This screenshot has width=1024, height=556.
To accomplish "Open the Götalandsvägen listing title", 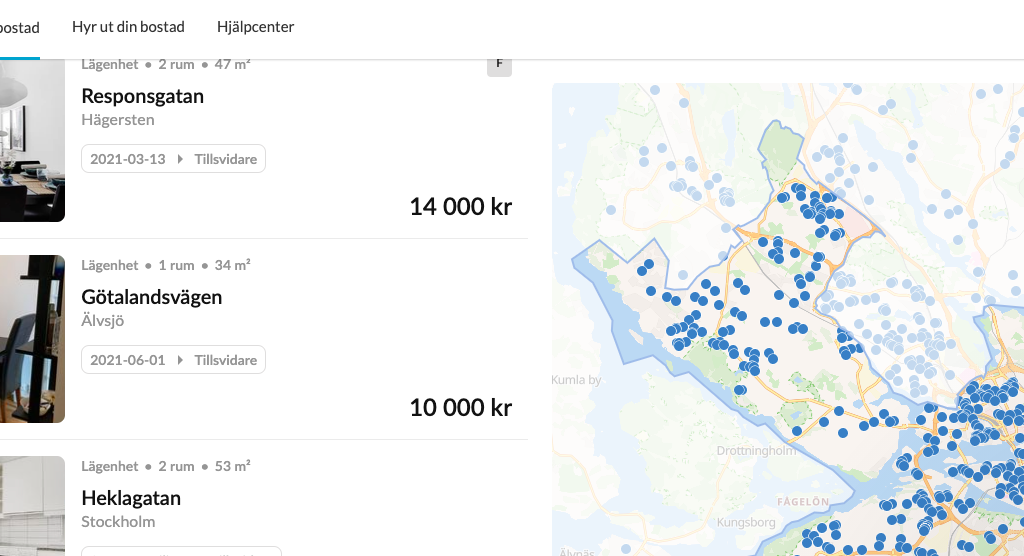I will coord(152,297).
